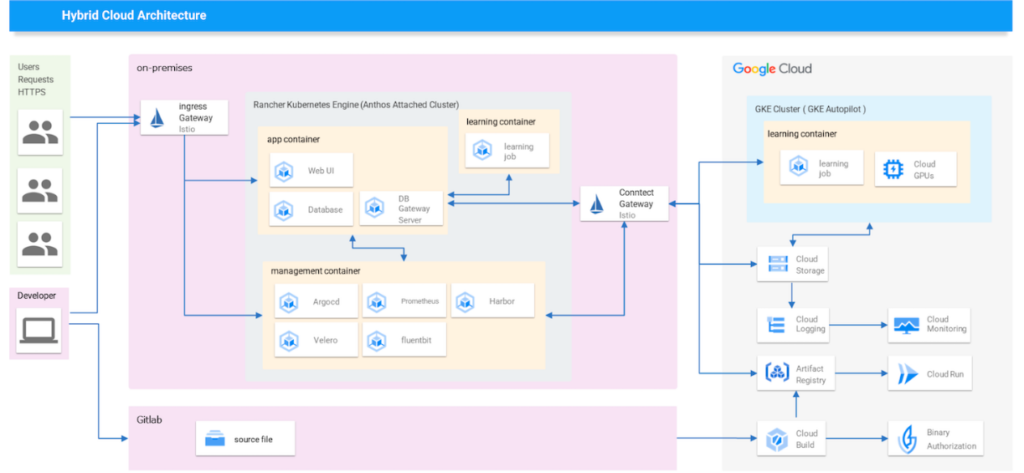Click the Harbor text
The image size is (1024, 473).
click(502, 301)
